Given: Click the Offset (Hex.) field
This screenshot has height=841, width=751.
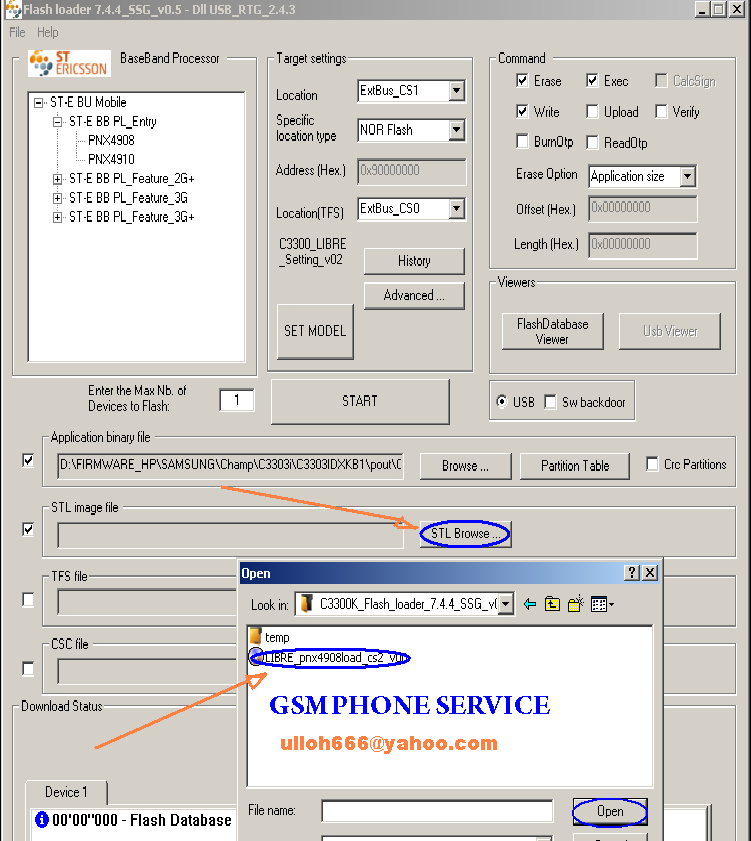Looking at the screenshot, I should 643,208.
